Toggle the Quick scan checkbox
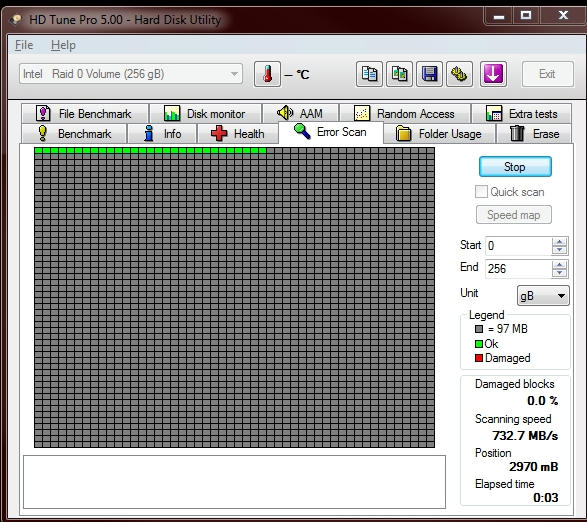Screen dimensions: 587x522 pos(481,192)
